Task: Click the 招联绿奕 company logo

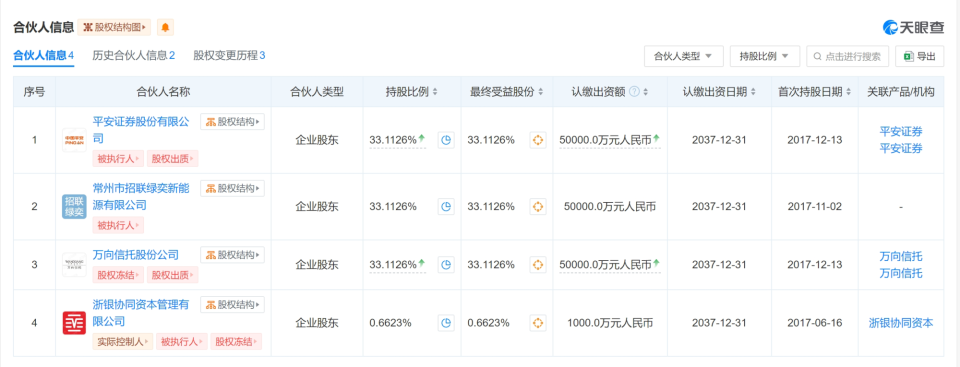Action: pyautogui.click(x=74, y=206)
